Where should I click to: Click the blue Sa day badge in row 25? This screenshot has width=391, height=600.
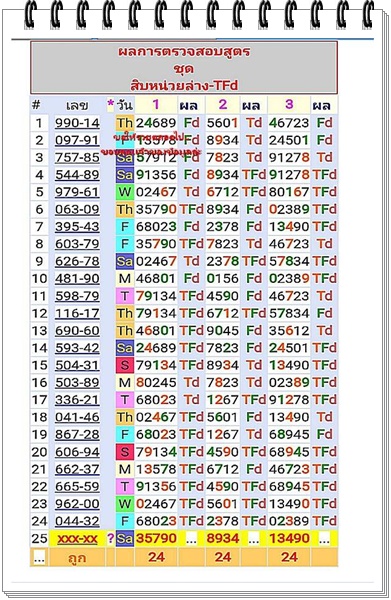[x=125, y=539]
